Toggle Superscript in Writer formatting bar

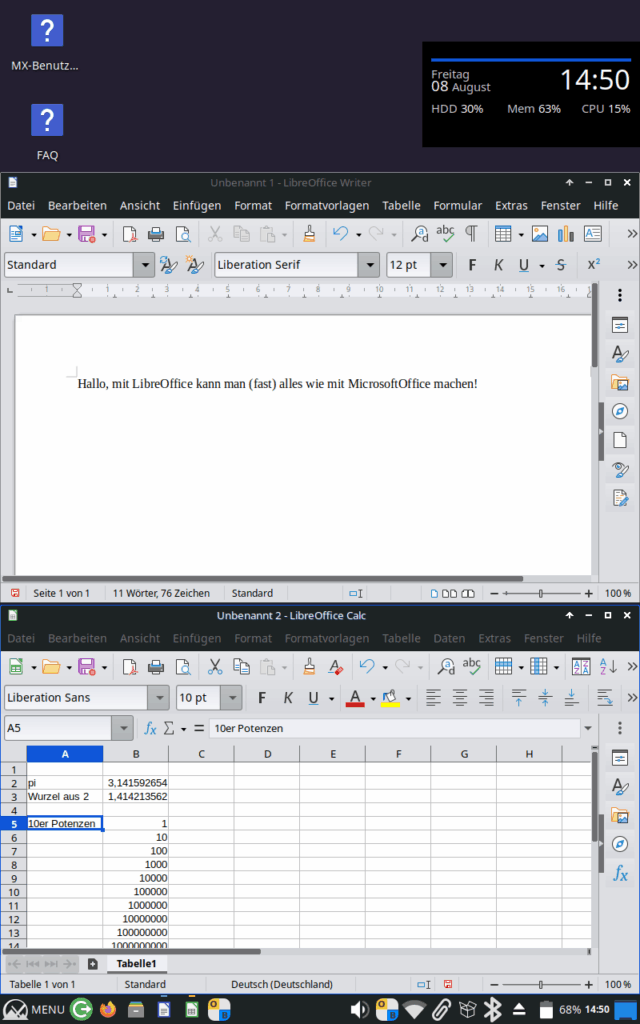coord(594,264)
